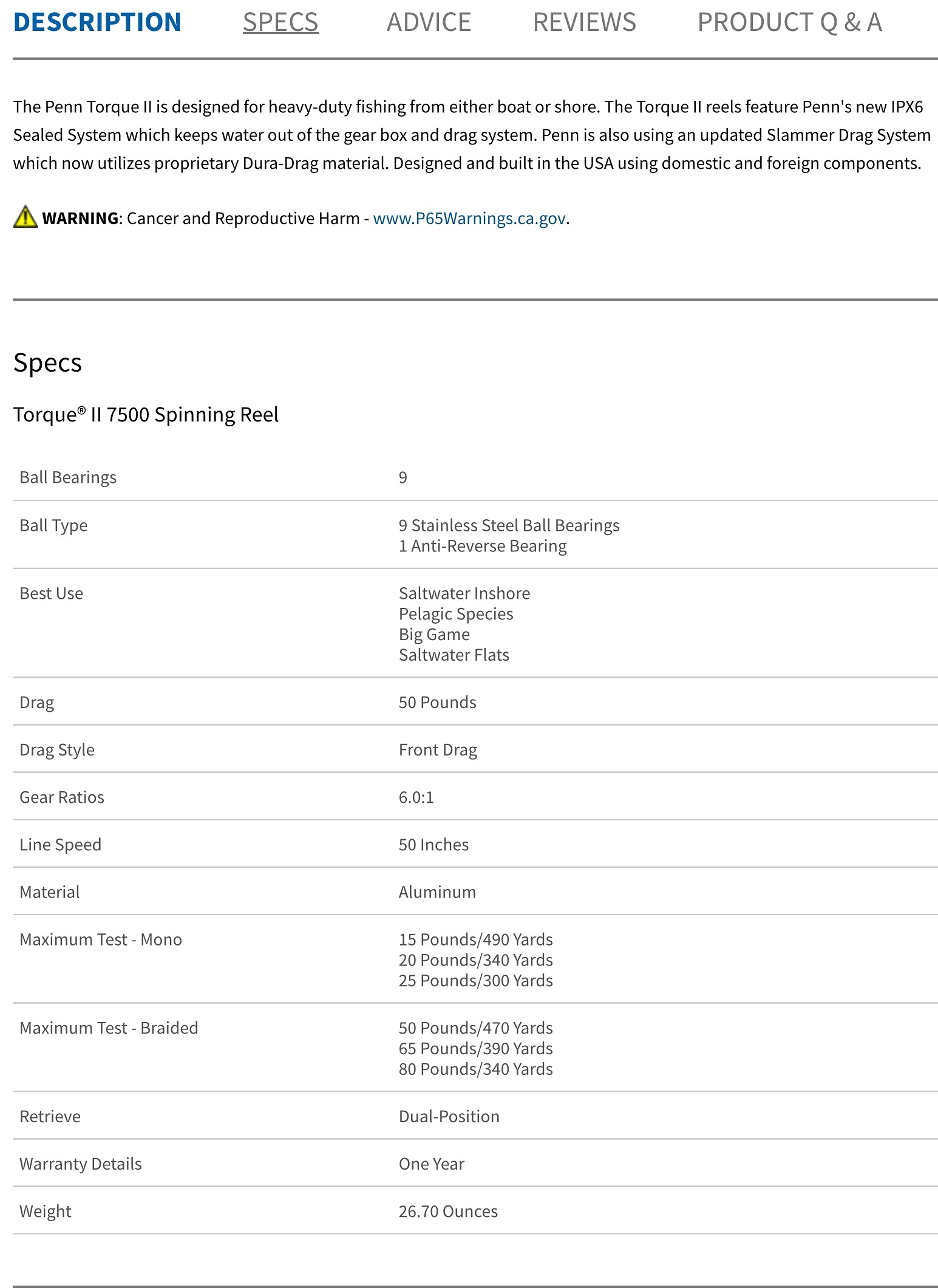The height and width of the screenshot is (1288, 938).
Task: Select '9 Stainless Steel Ball Bearings' text
Action: [509, 525]
